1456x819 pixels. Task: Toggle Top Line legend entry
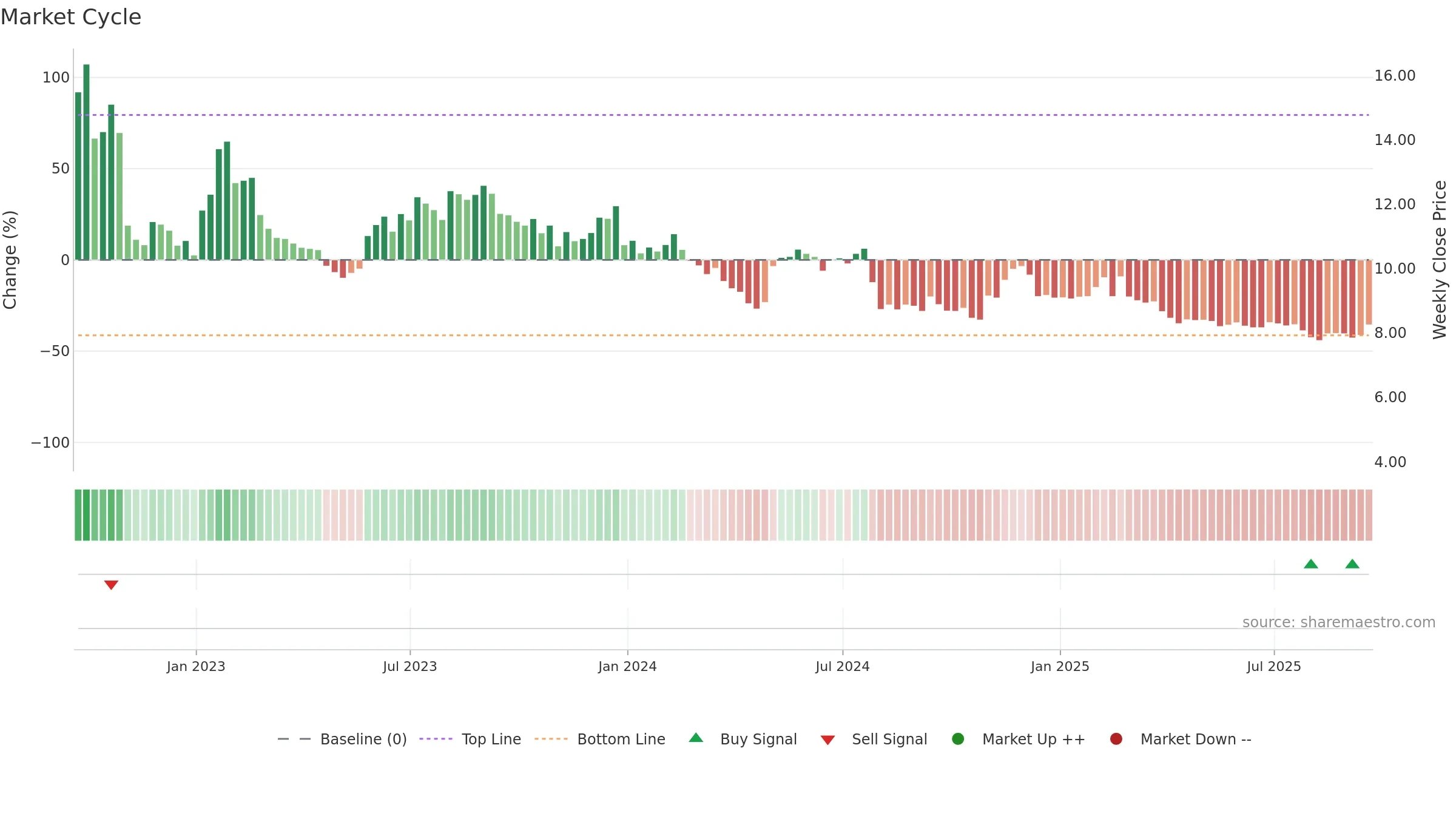470,739
